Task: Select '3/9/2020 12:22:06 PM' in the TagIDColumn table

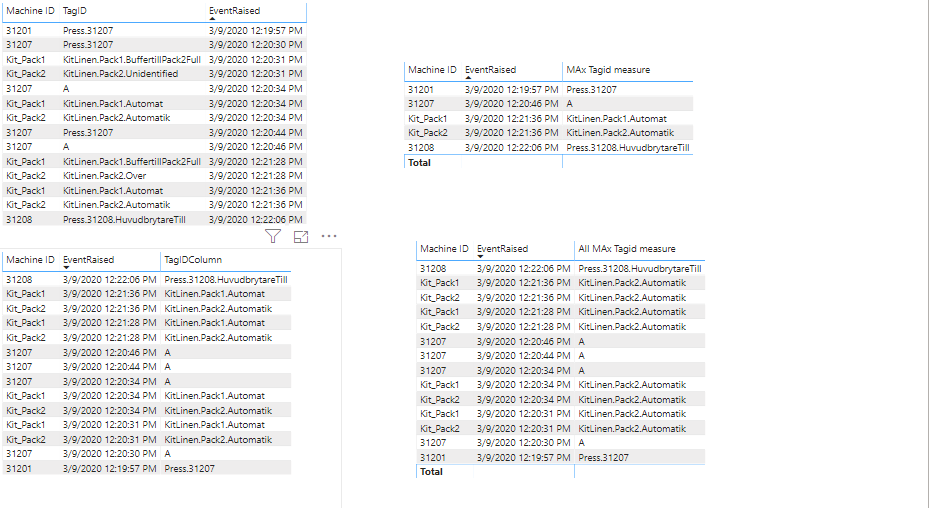Action: (x=110, y=279)
